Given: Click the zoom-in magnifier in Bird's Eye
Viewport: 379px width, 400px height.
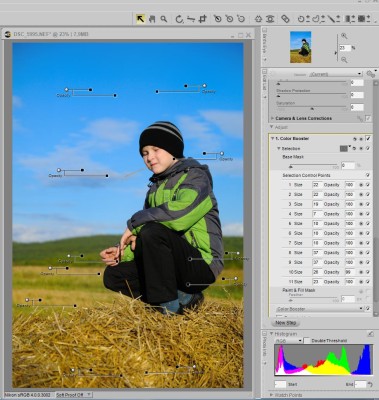Looking at the screenshot, I should pyautogui.click(x=344, y=36).
